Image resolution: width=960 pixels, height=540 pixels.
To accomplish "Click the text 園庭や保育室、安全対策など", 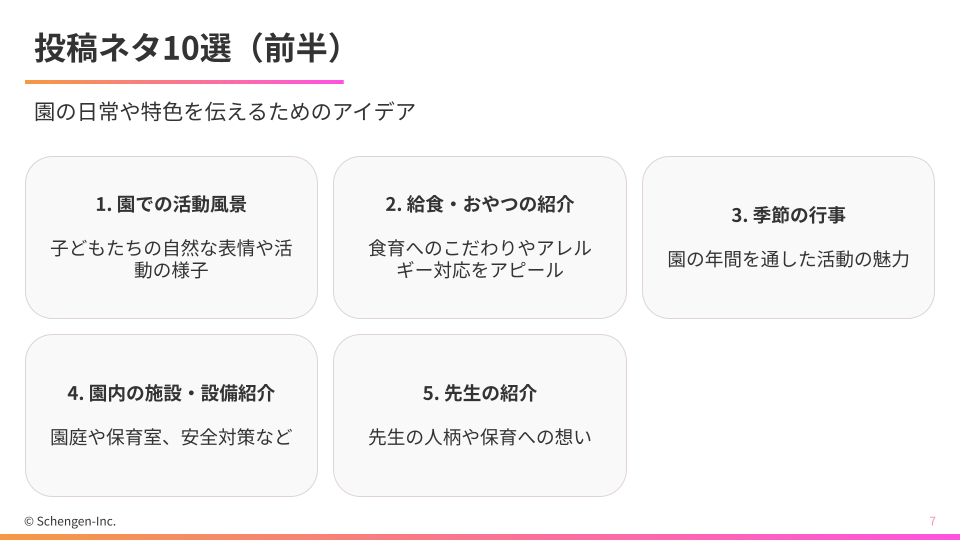I will [x=171, y=437].
